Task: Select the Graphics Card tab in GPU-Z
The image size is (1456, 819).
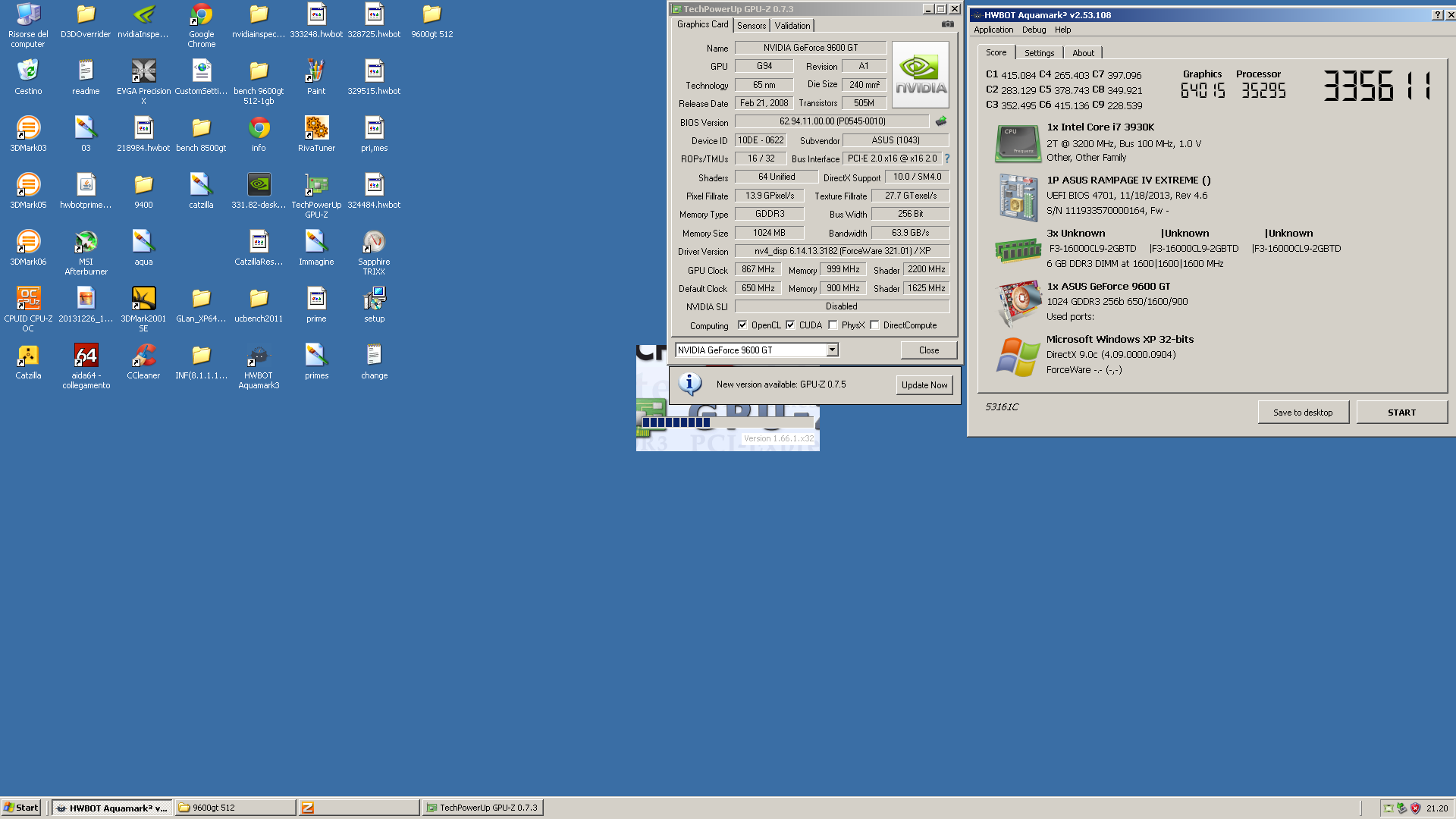Action: (702, 24)
